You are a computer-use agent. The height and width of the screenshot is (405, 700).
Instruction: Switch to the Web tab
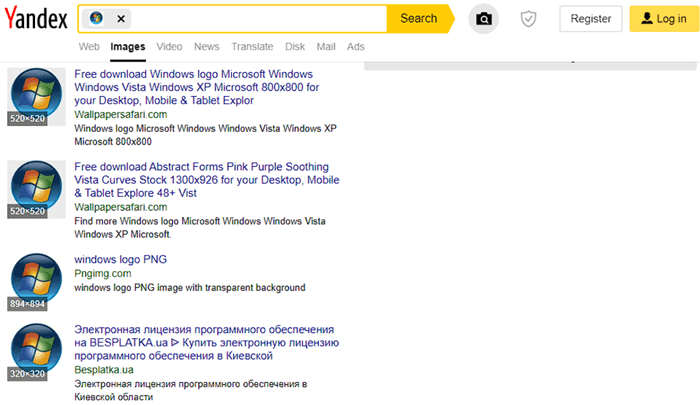89,46
